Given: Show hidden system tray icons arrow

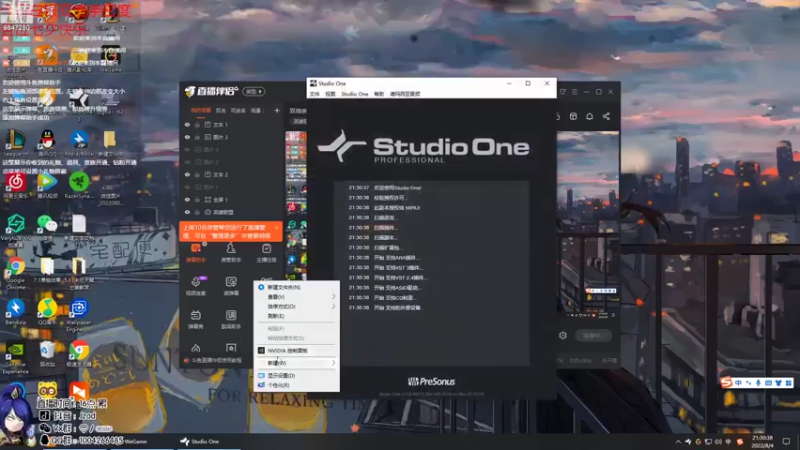Looking at the screenshot, I should pyautogui.click(x=678, y=442).
